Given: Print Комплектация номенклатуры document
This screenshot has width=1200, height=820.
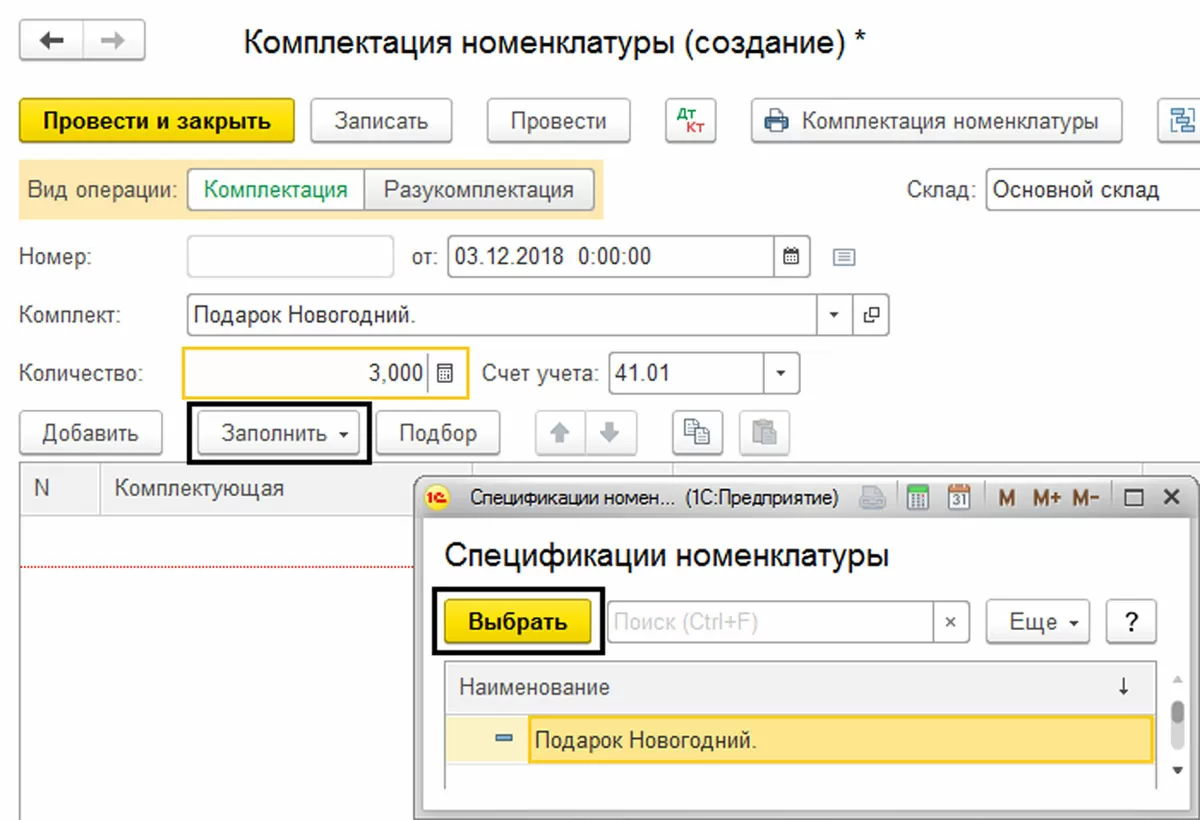Looking at the screenshot, I should (x=936, y=121).
